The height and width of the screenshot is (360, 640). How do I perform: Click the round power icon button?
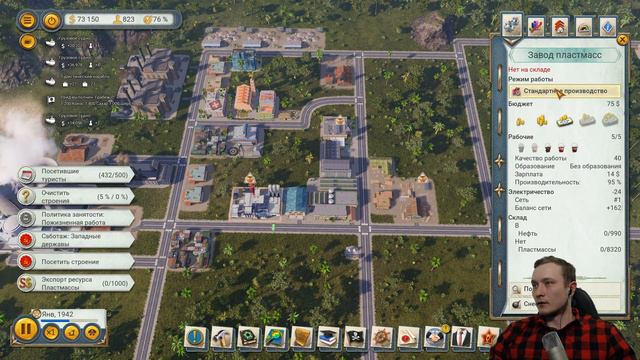tap(51, 20)
